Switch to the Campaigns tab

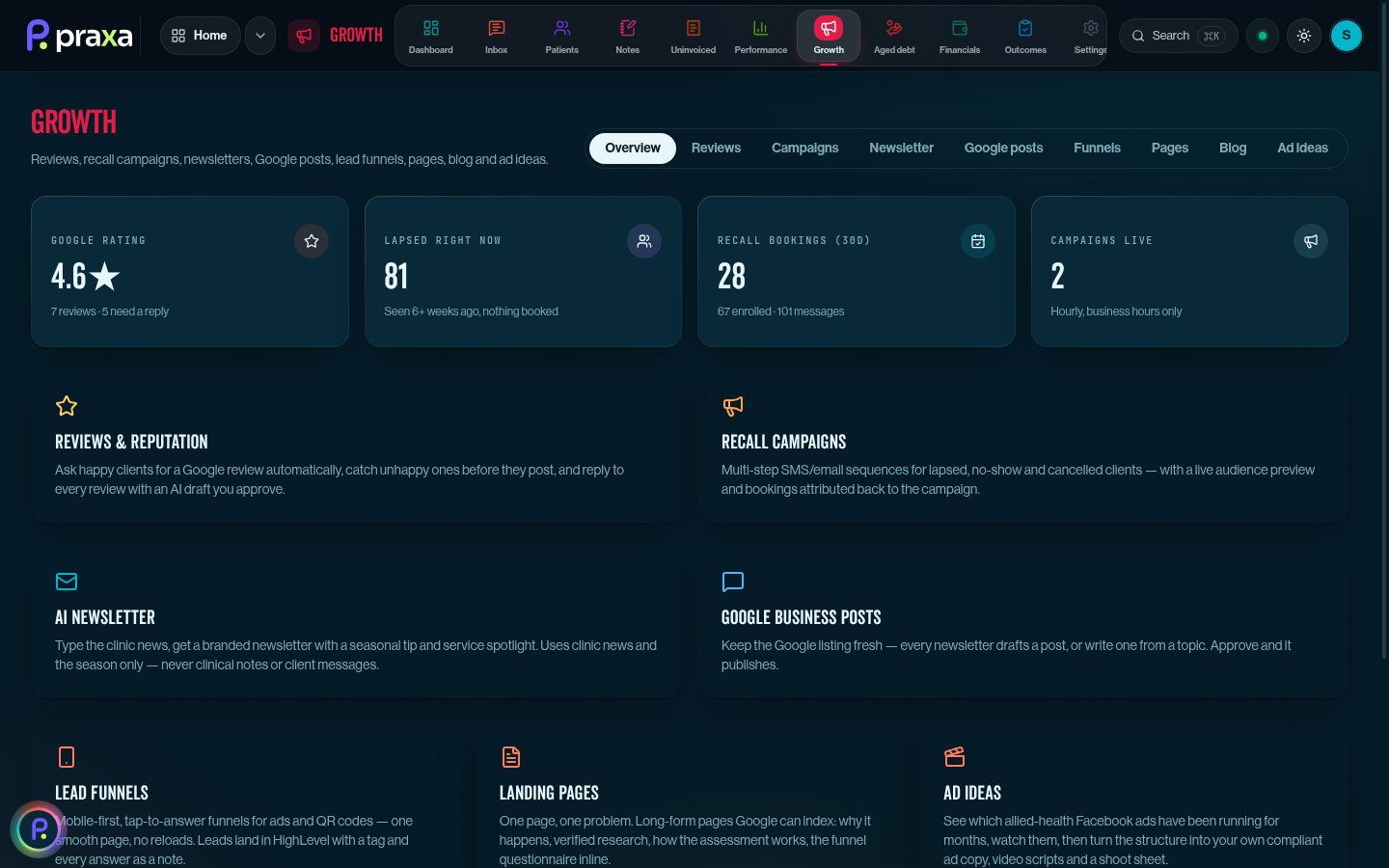coord(804,149)
